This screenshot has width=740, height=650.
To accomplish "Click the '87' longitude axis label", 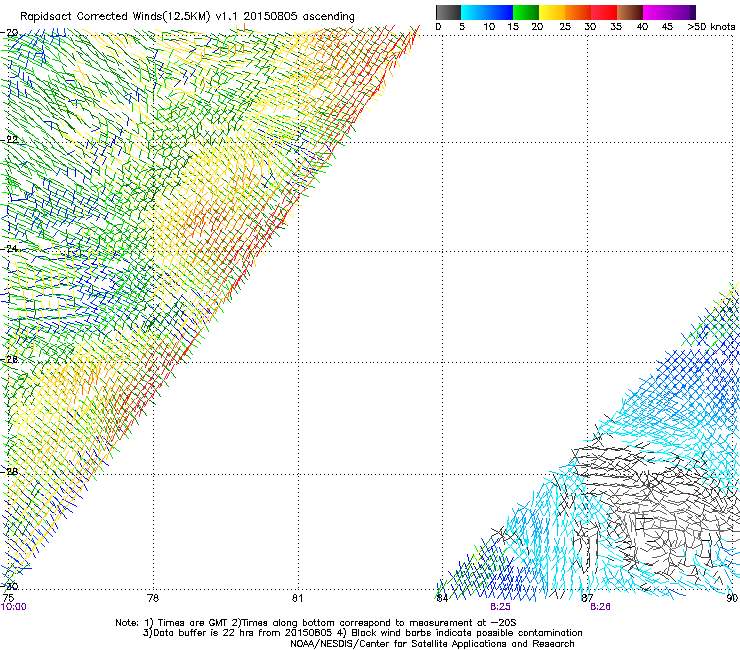I will 587,598.
